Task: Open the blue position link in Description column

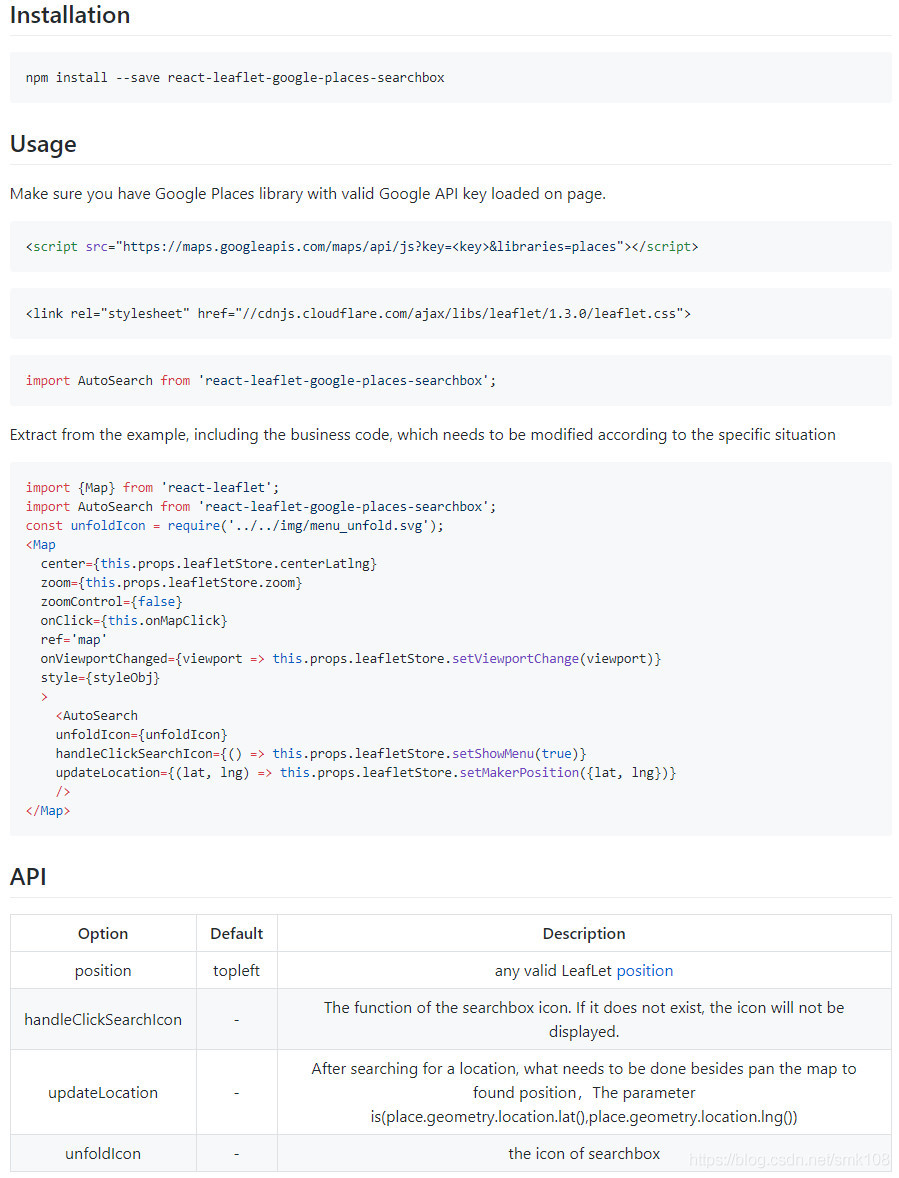Action: click(644, 971)
